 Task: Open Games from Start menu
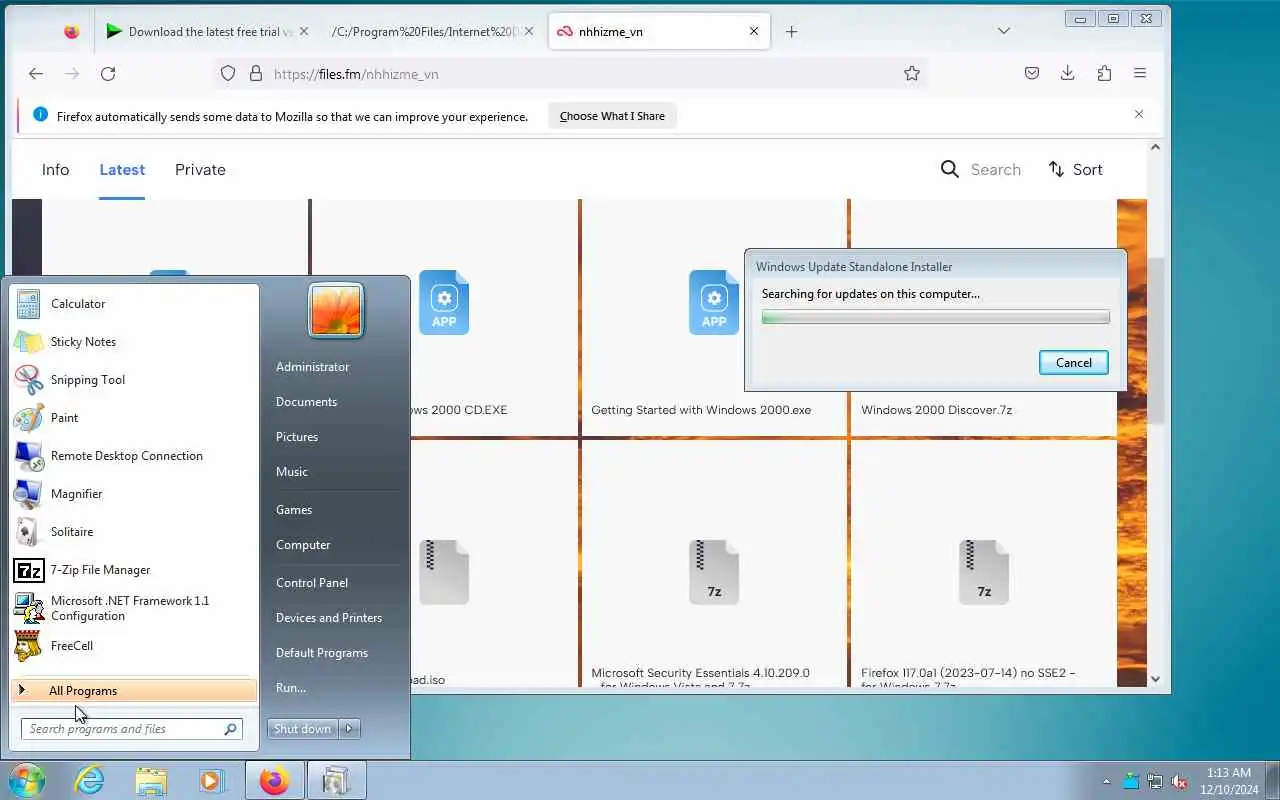294,510
